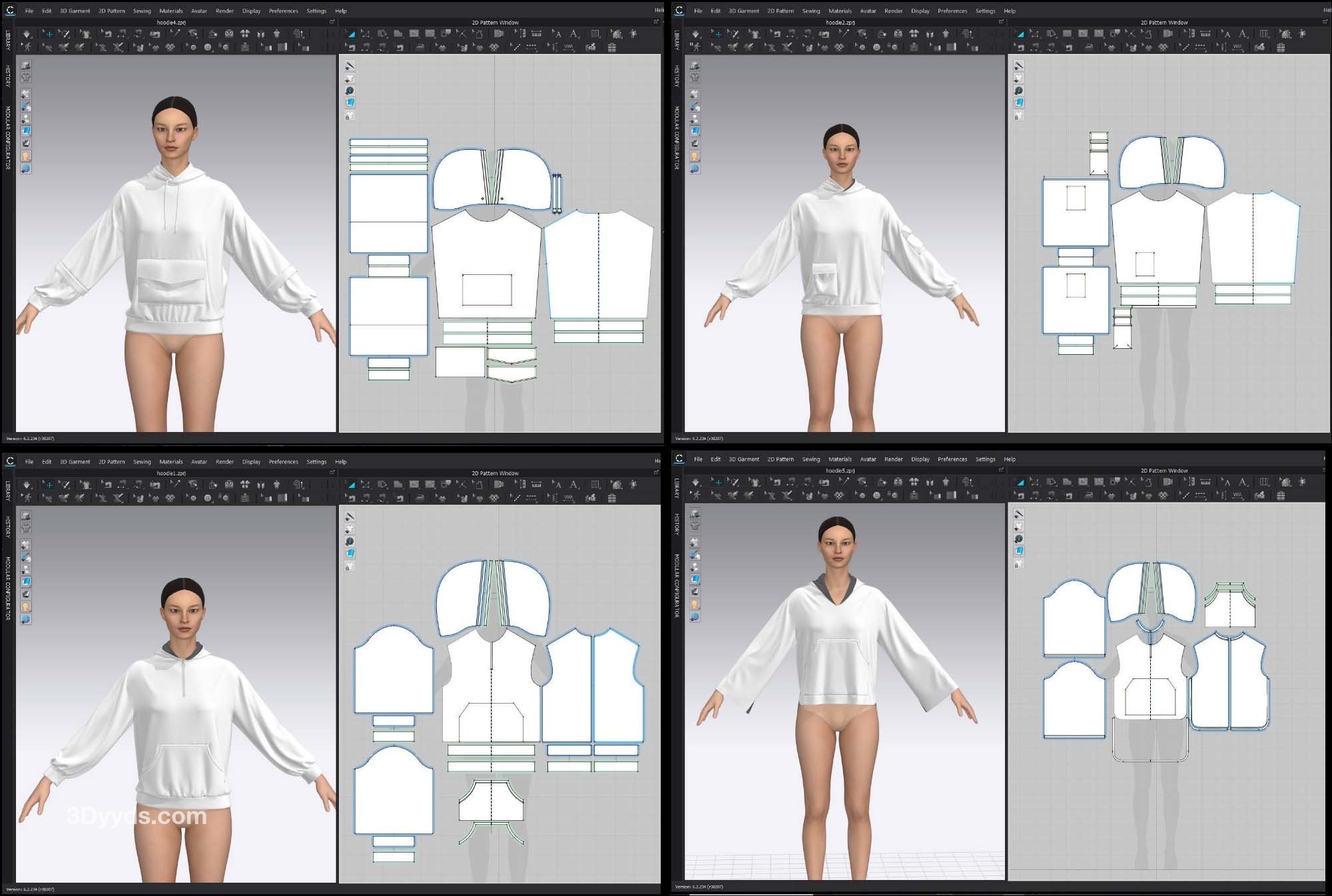Select the large 'A' text tool in hoodie5 2D toolbar

tap(1243, 482)
